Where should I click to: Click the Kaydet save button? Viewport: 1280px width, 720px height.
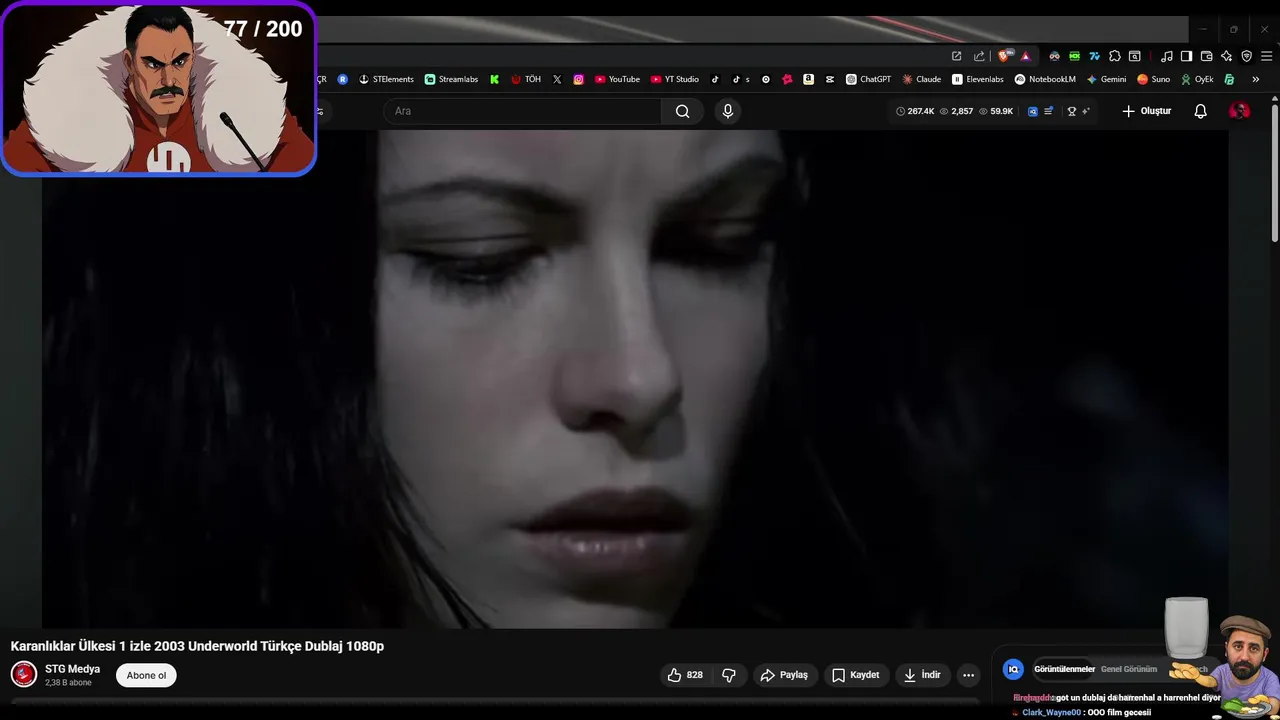coord(856,675)
